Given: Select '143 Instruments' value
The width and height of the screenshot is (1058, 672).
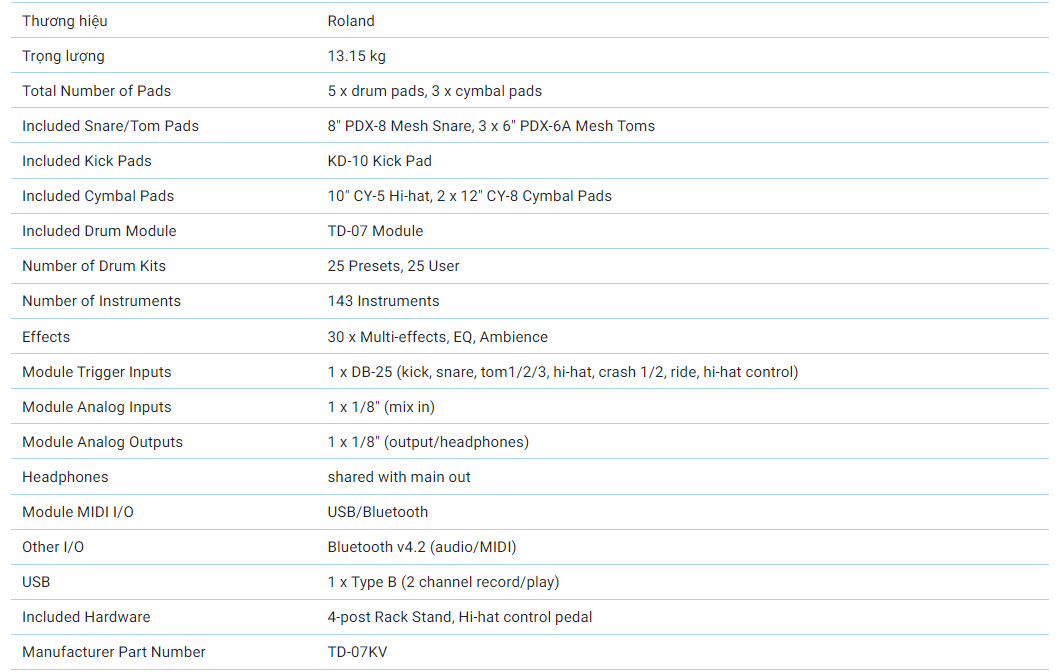Looking at the screenshot, I should coord(383,302).
